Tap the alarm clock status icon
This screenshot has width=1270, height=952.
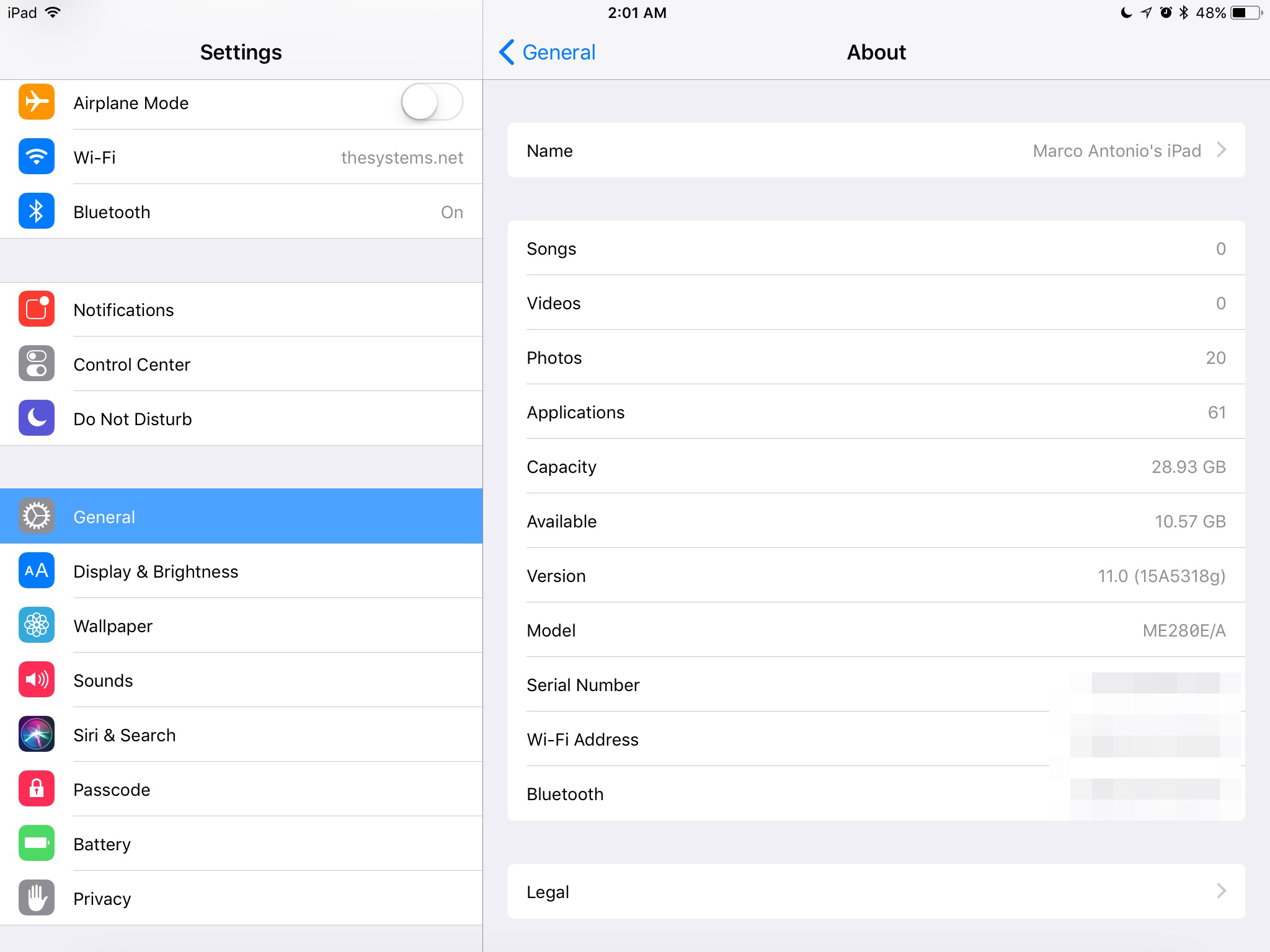click(1166, 12)
